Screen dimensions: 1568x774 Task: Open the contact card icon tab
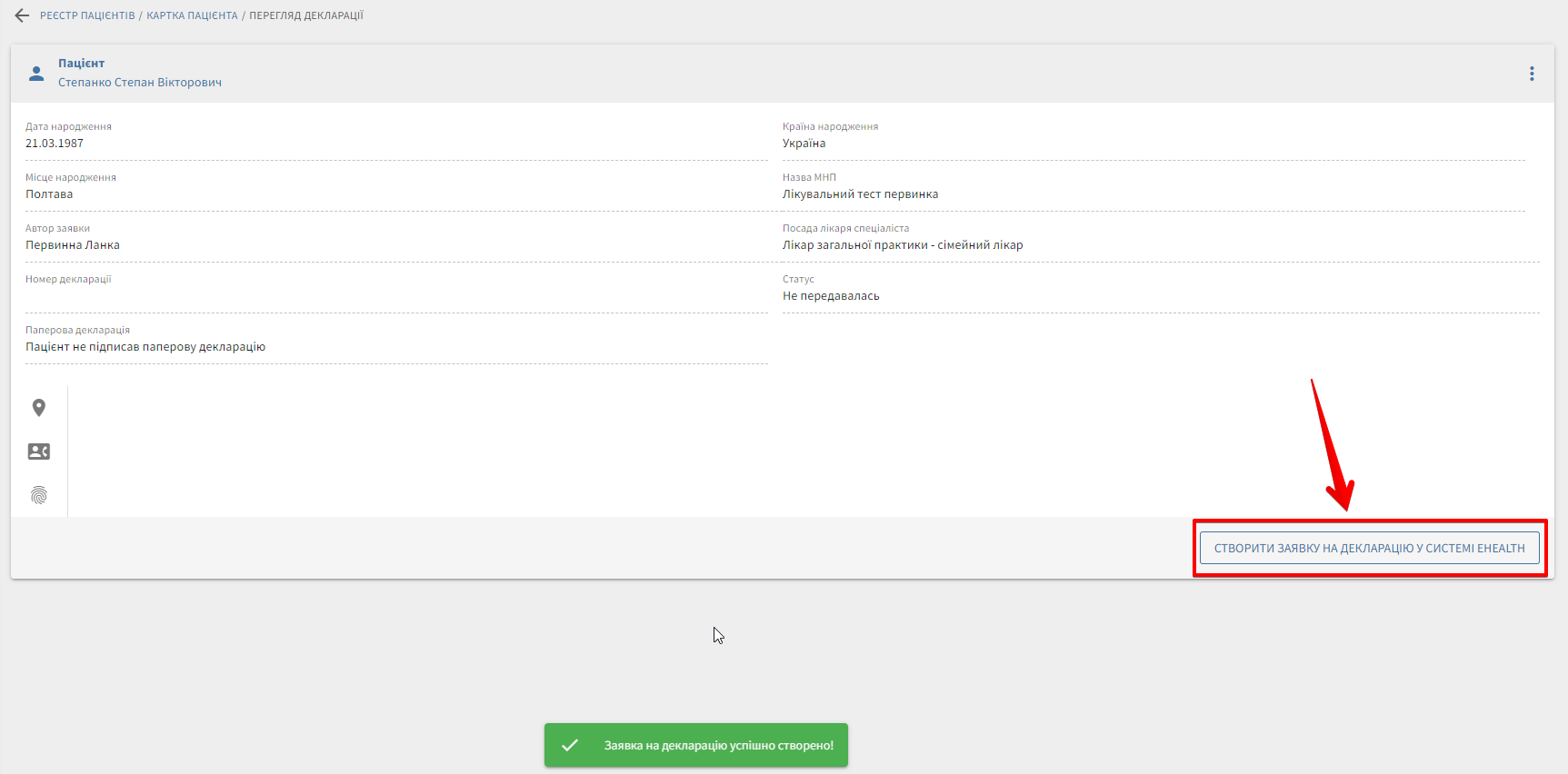[x=38, y=451]
